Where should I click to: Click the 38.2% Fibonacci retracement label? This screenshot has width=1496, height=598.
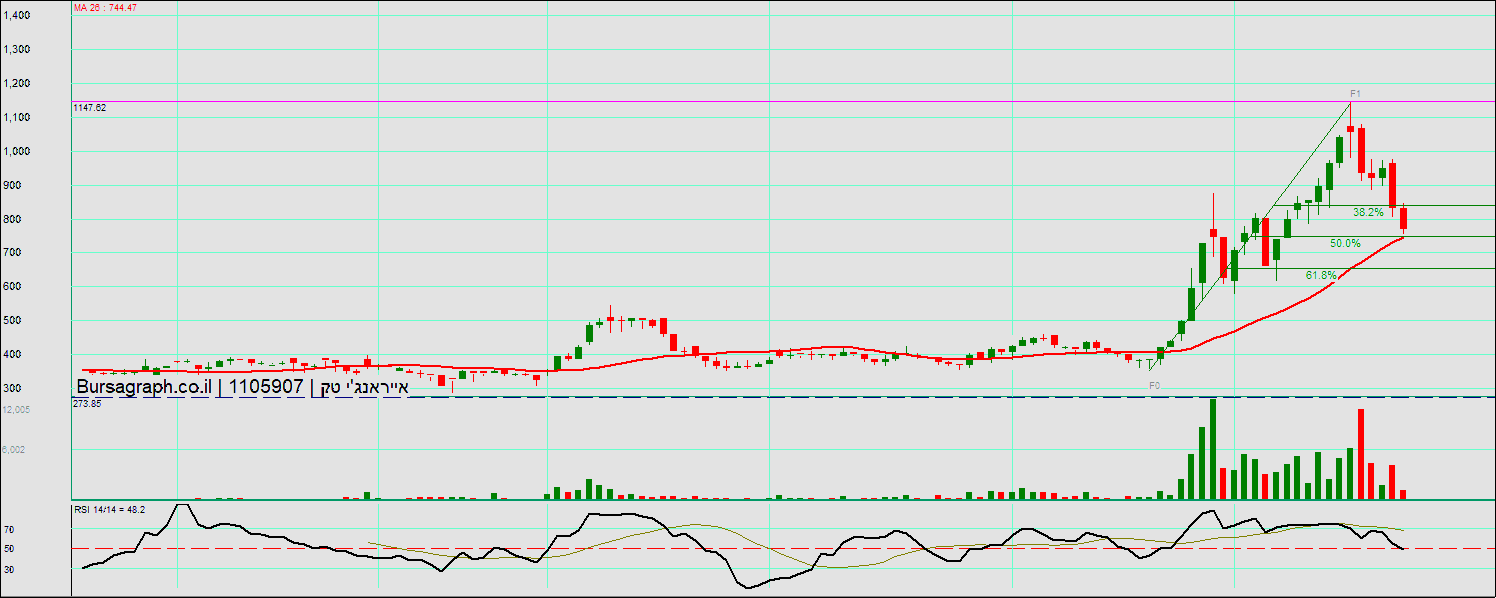[x=1368, y=212]
